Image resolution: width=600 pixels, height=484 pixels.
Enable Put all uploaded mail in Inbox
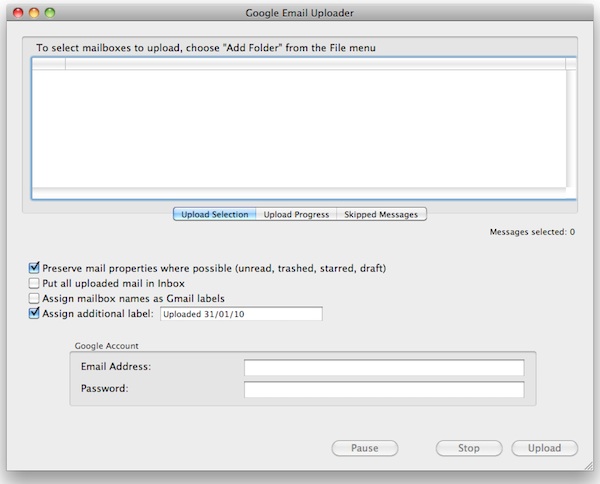(34, 283)
